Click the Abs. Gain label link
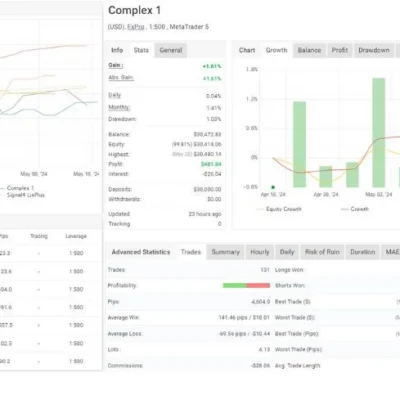The width and height of the screenshot is (400, 400). [121, 78]
